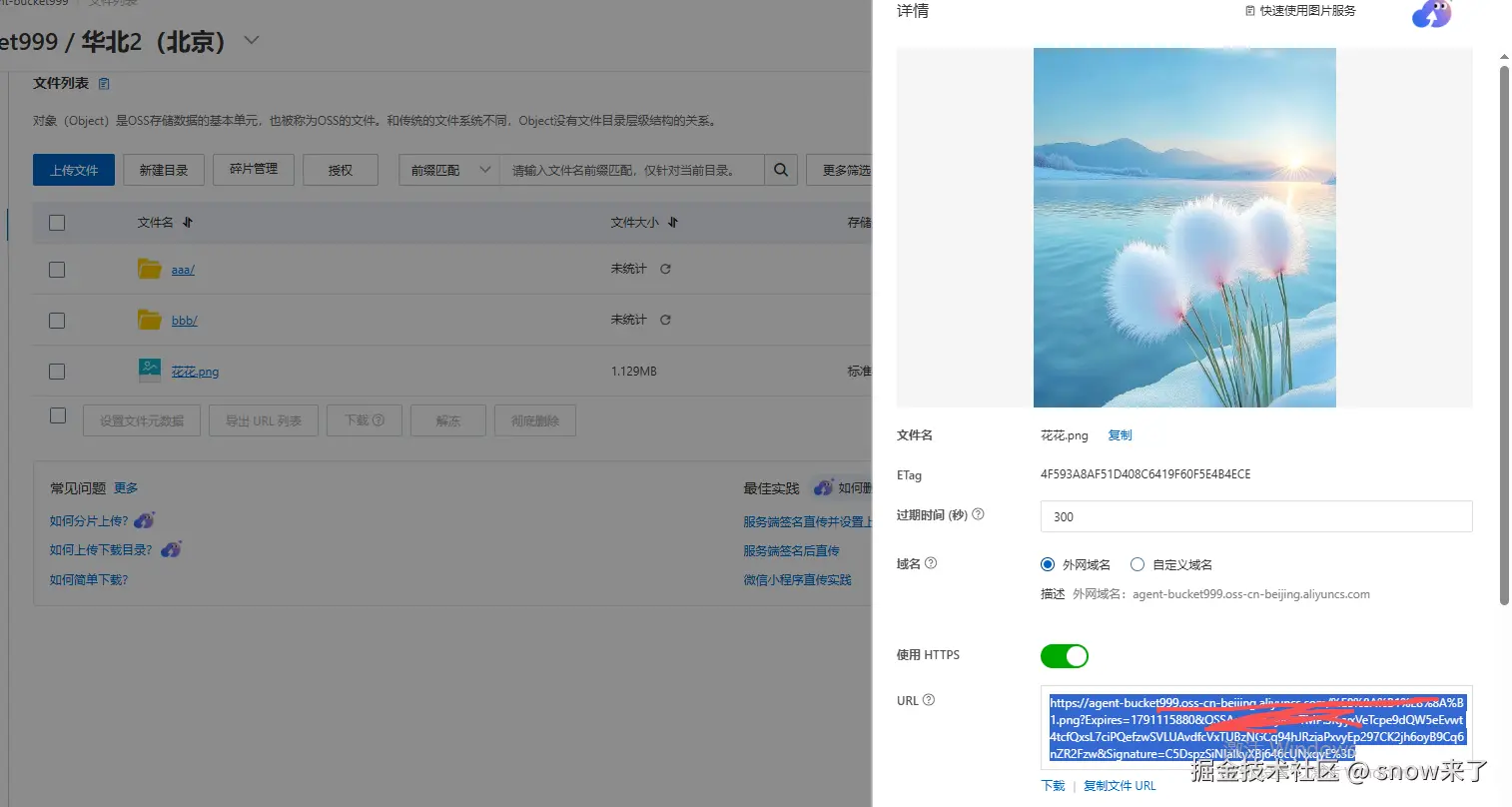The width and height of the screenshot is (1512, 807).
Task: Click AI assistant icon beside 如何分片上传?
Action: coord(145,520)
